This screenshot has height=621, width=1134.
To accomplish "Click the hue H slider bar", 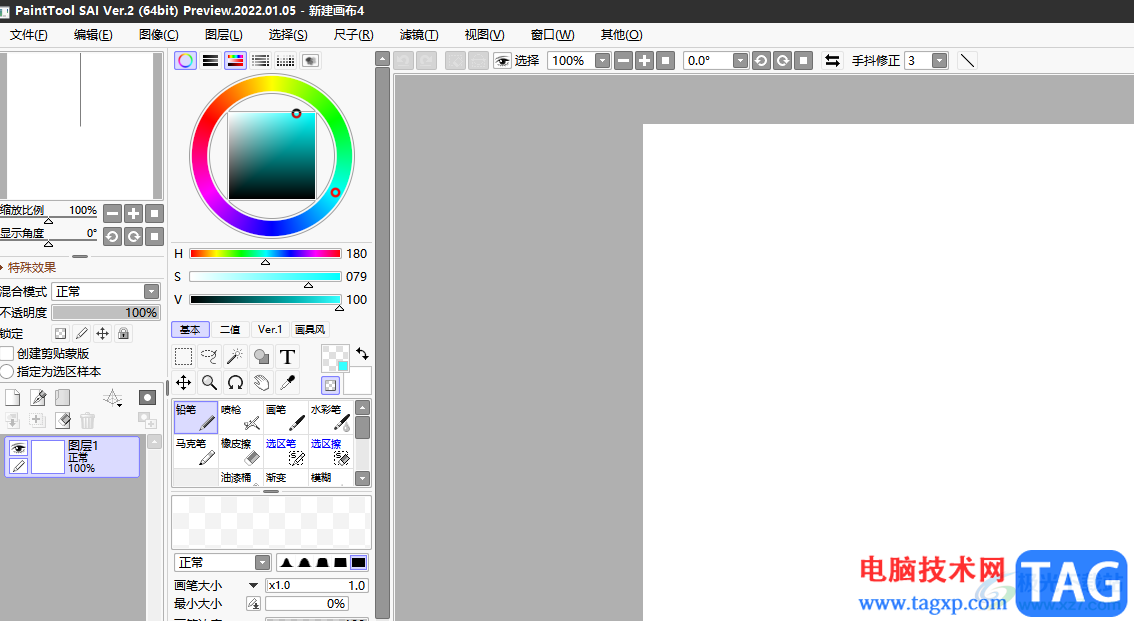I will coord(265,254).
